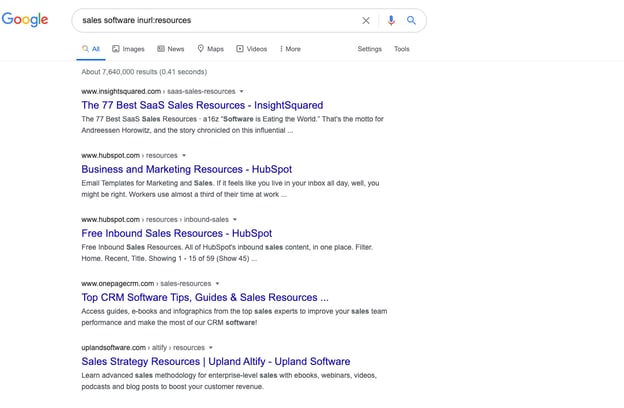The image size is (624, 408).
Task: Start voice search with microphone icon
Action: tap(391, 20)
